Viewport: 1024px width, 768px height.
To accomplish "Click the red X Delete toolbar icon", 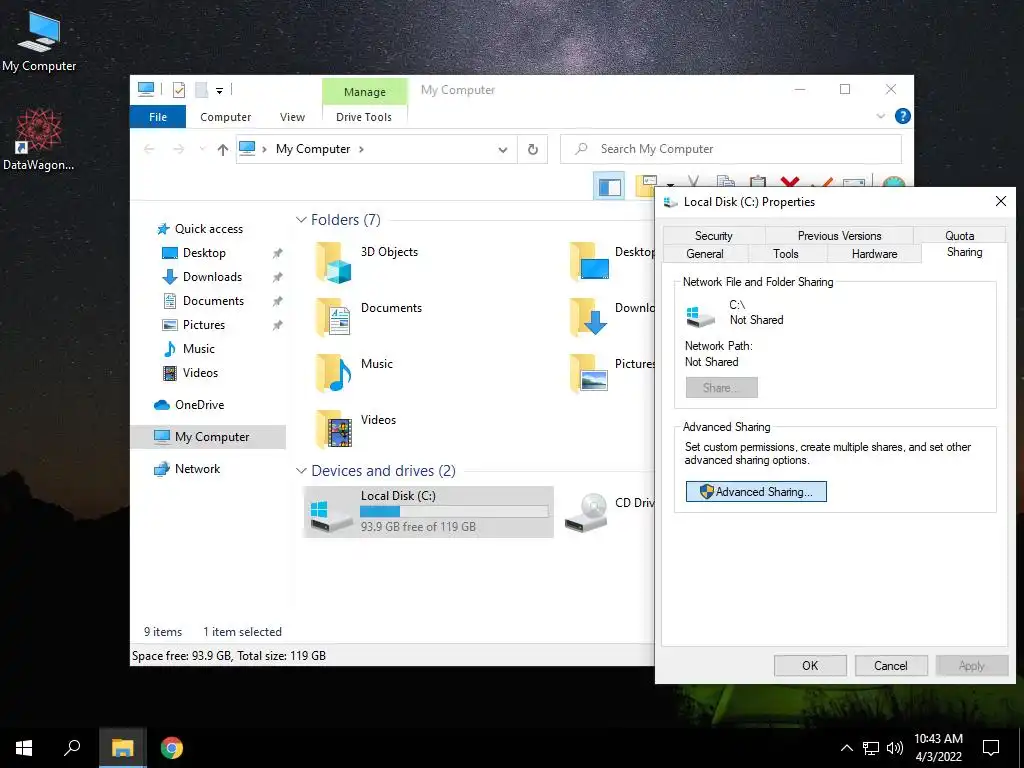I will 790,183.
